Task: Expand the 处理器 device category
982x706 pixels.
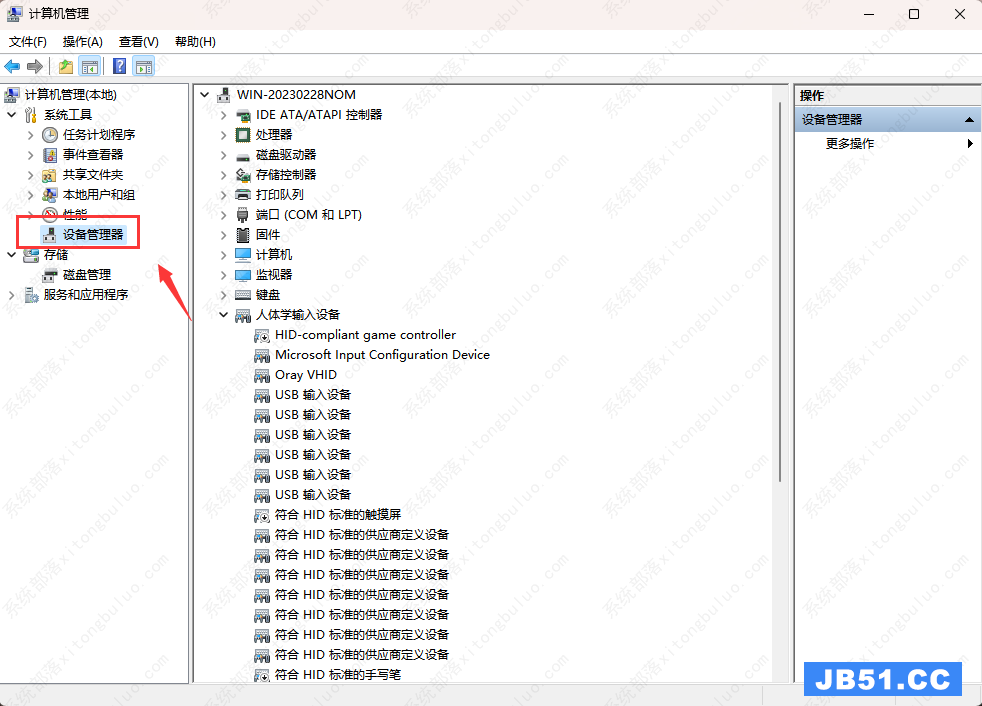Action: 223,135
